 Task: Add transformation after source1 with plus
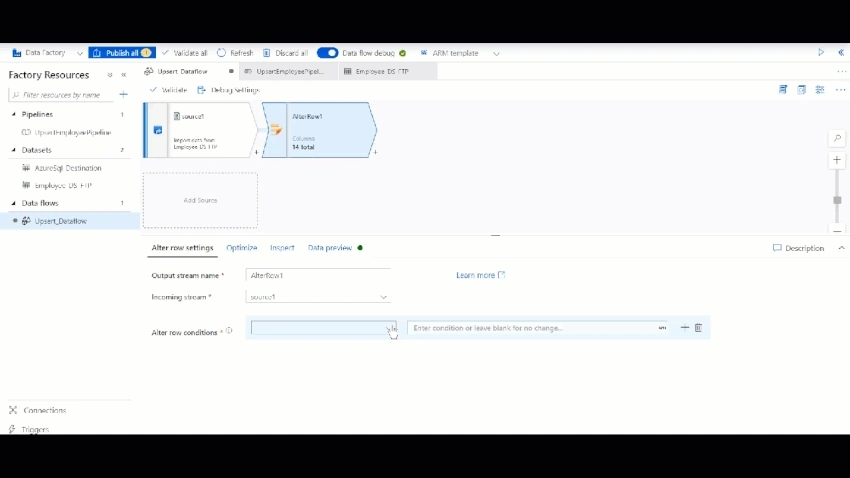tap(256, 152)
